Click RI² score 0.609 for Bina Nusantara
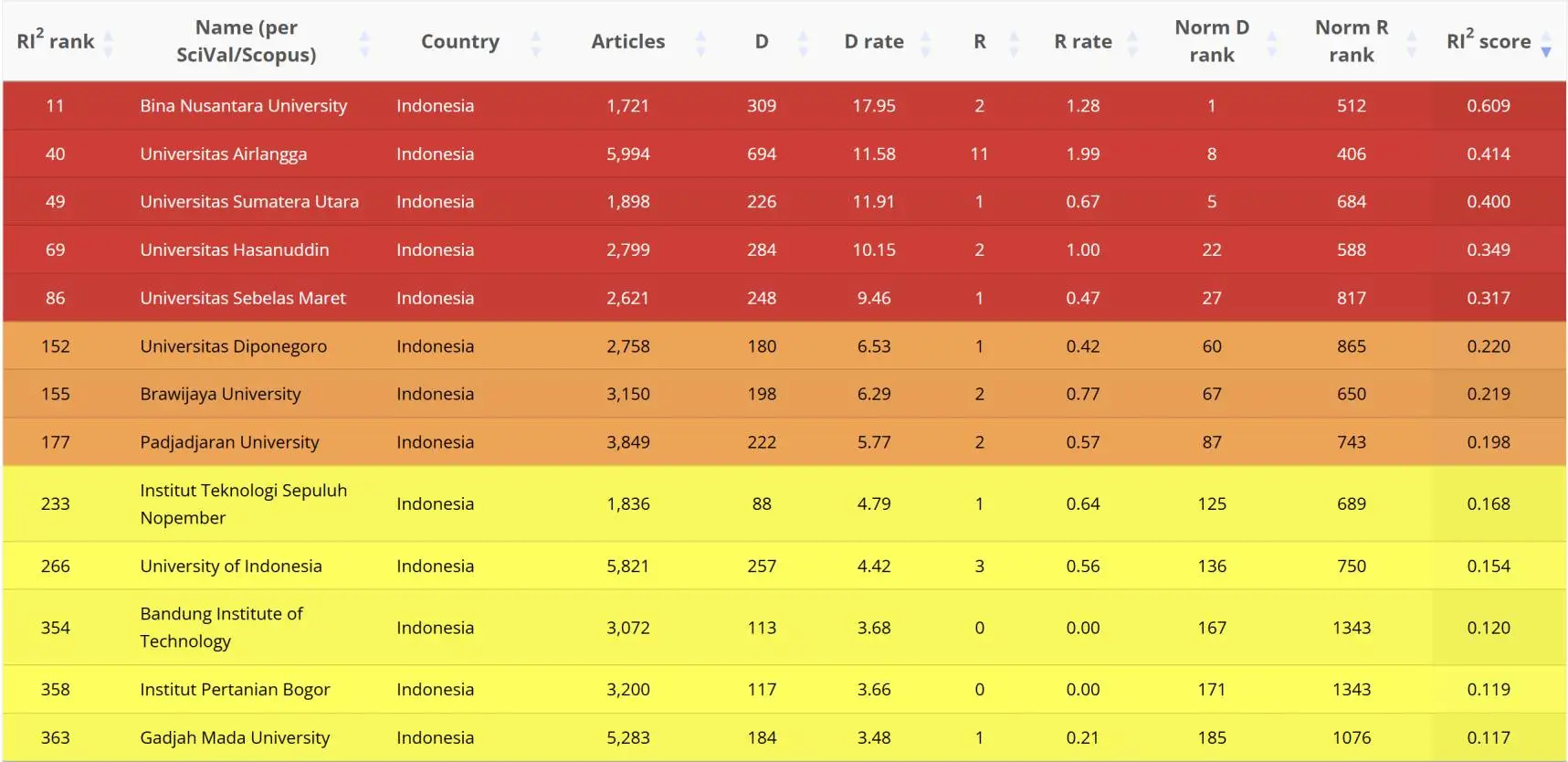Viewport: 1568px width, 762px height. point(1489,106)
